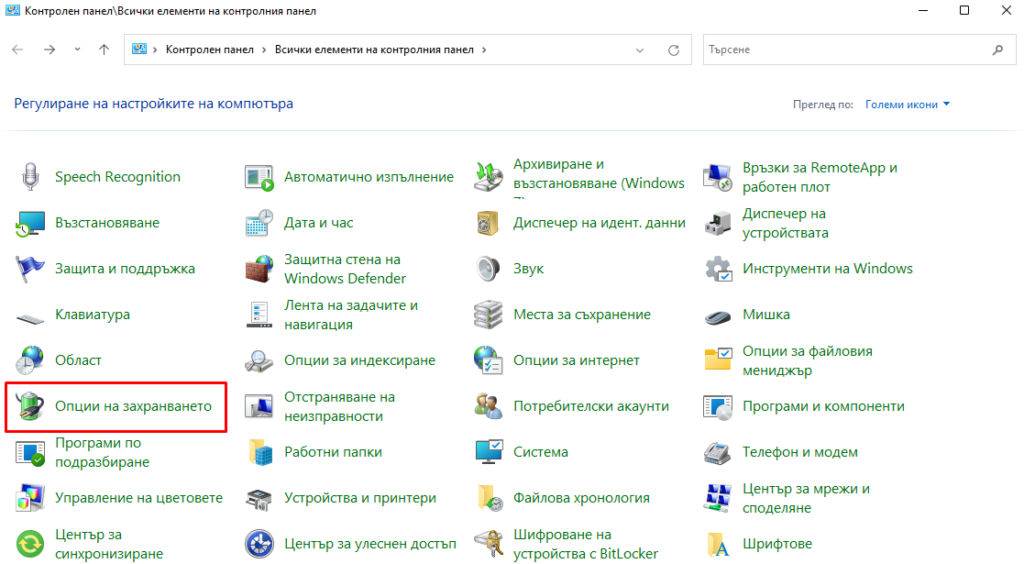The image size is (1024, 564).
Task: Click Опции за индексиране magnifier icon
Action: 259,360
